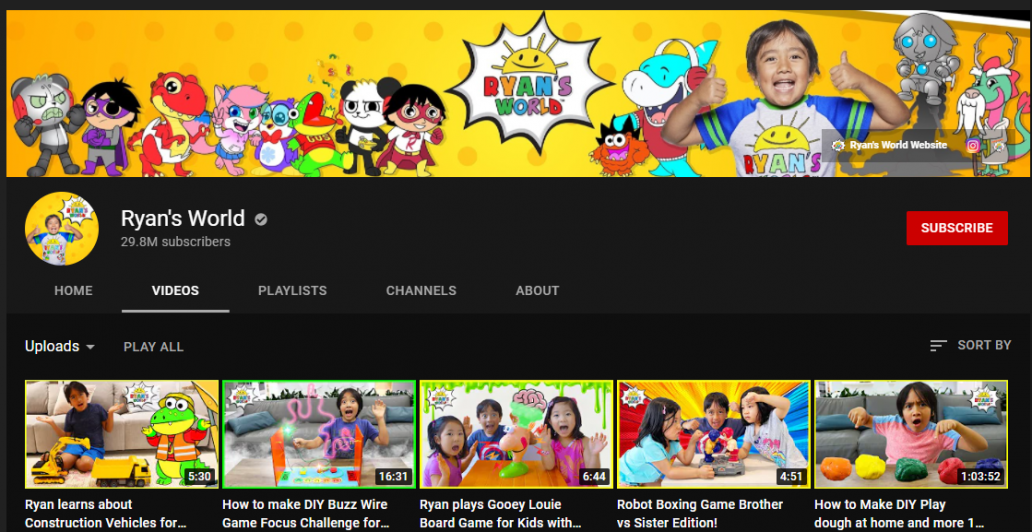
Task: Click the verified checkmark badge beside channel name
Action: [x=261, y=219]
